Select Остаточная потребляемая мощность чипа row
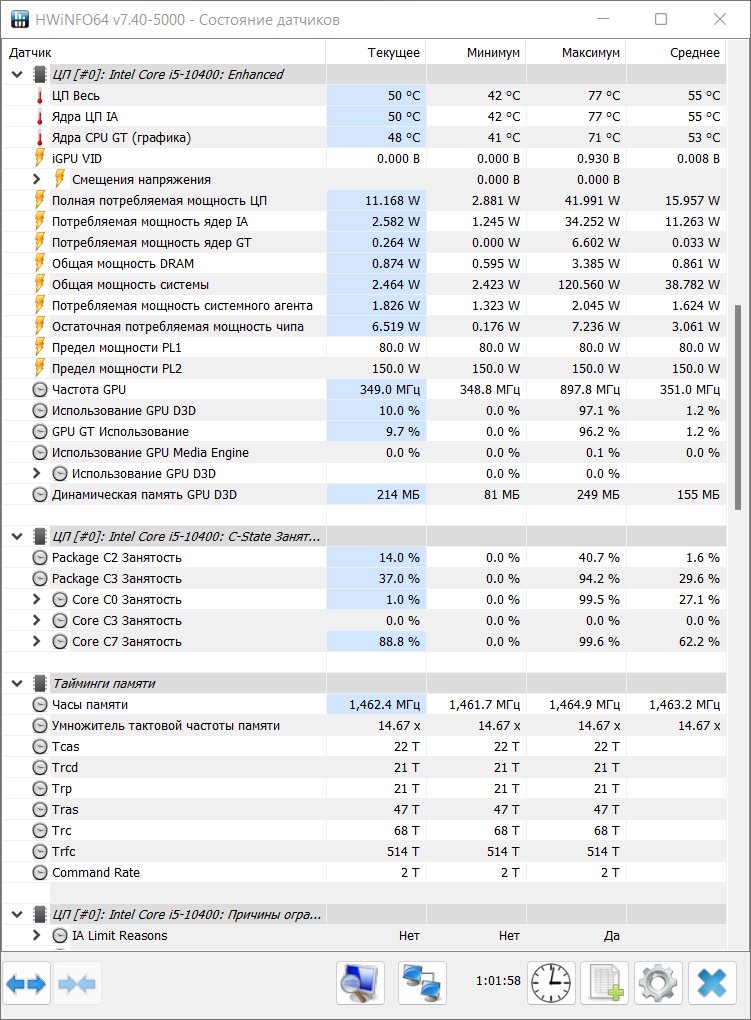Viewport: 751px width, 1020px height. pyautogui.click(x=364, y=327)
